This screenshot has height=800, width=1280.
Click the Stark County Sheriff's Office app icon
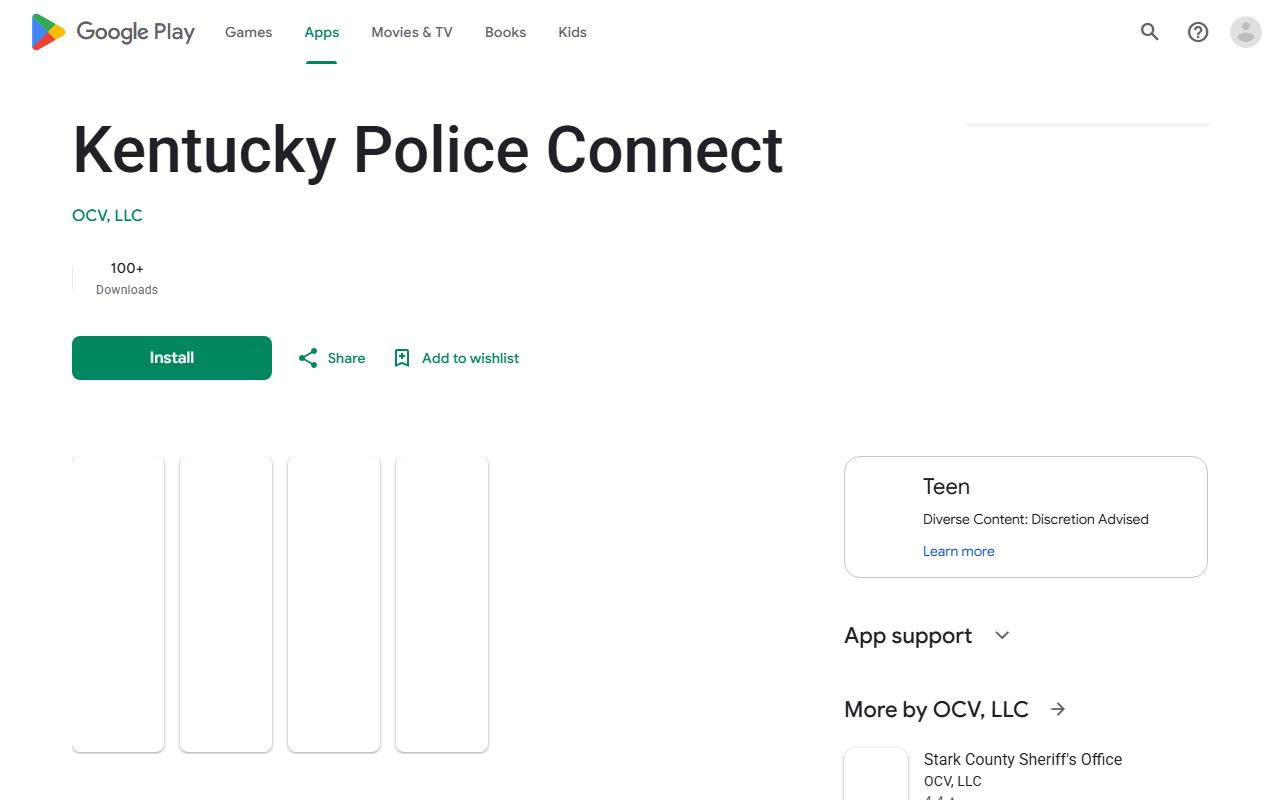point(876,774)
